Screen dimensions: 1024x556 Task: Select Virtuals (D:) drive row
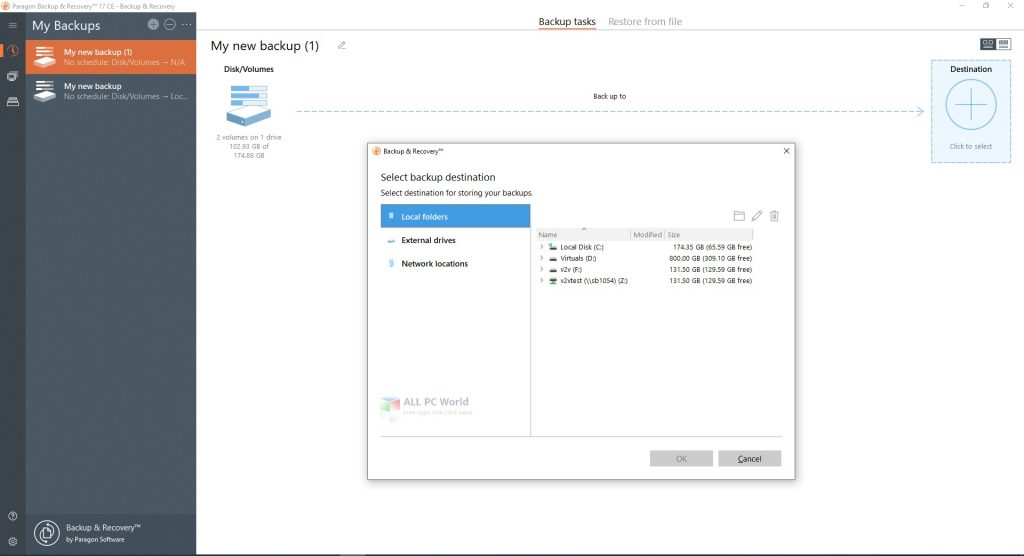pos(645,258)
